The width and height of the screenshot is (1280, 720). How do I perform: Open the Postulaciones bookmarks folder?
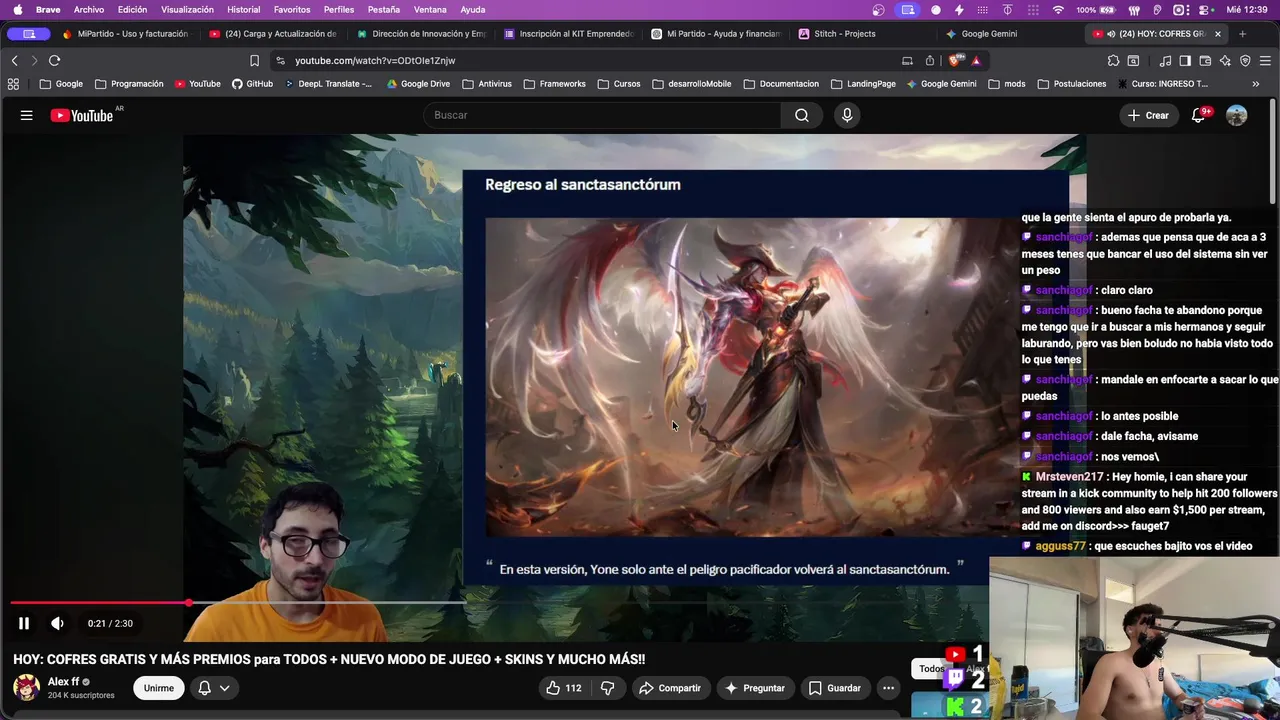1072,84
